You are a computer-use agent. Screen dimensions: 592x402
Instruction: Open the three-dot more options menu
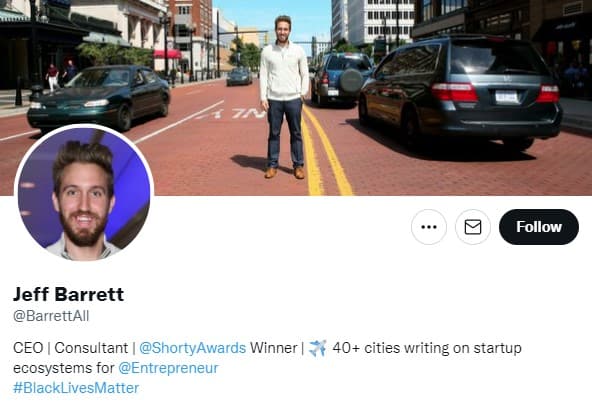(x=429, y=227)
